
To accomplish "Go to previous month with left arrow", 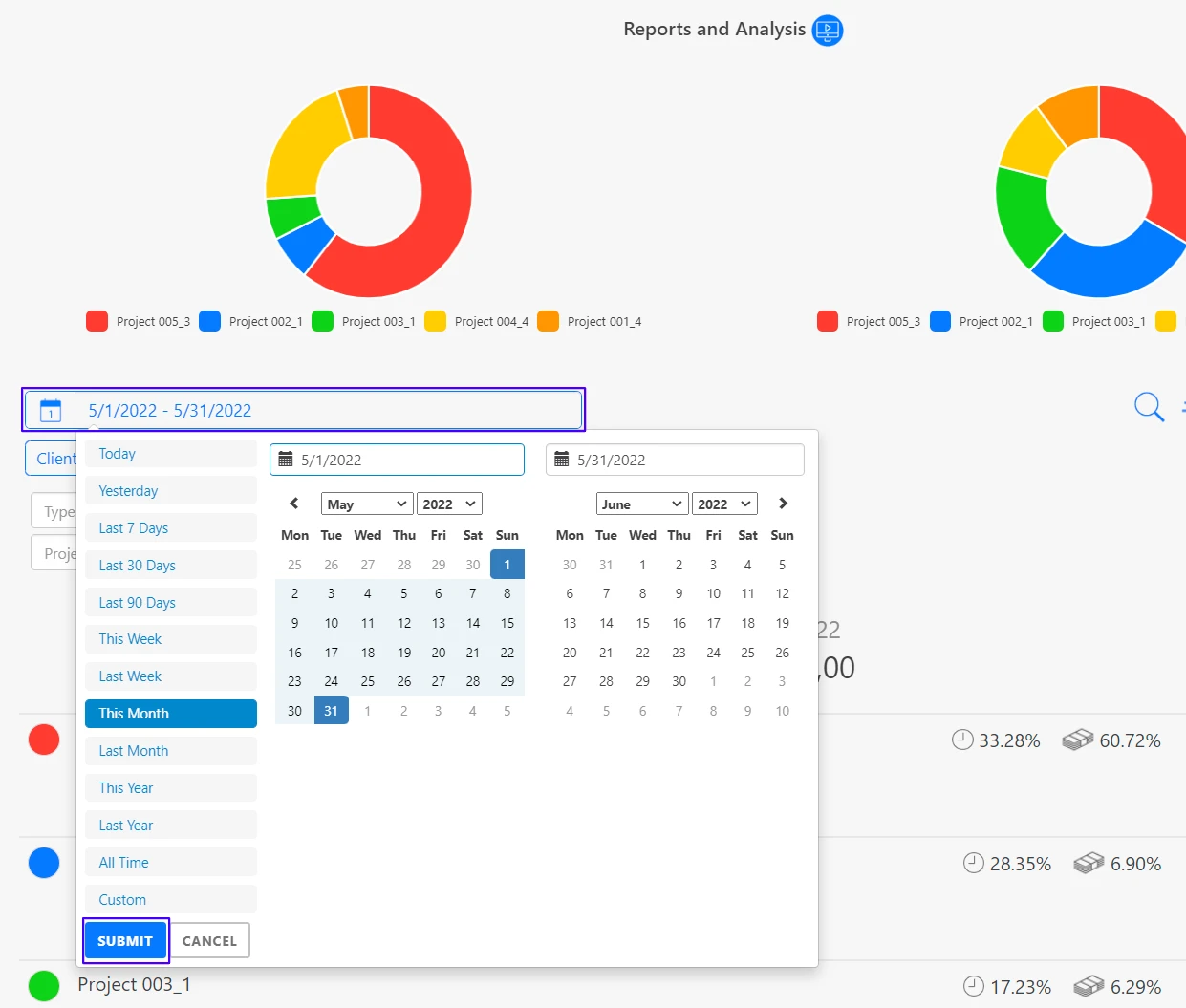I will click(294, 504).
